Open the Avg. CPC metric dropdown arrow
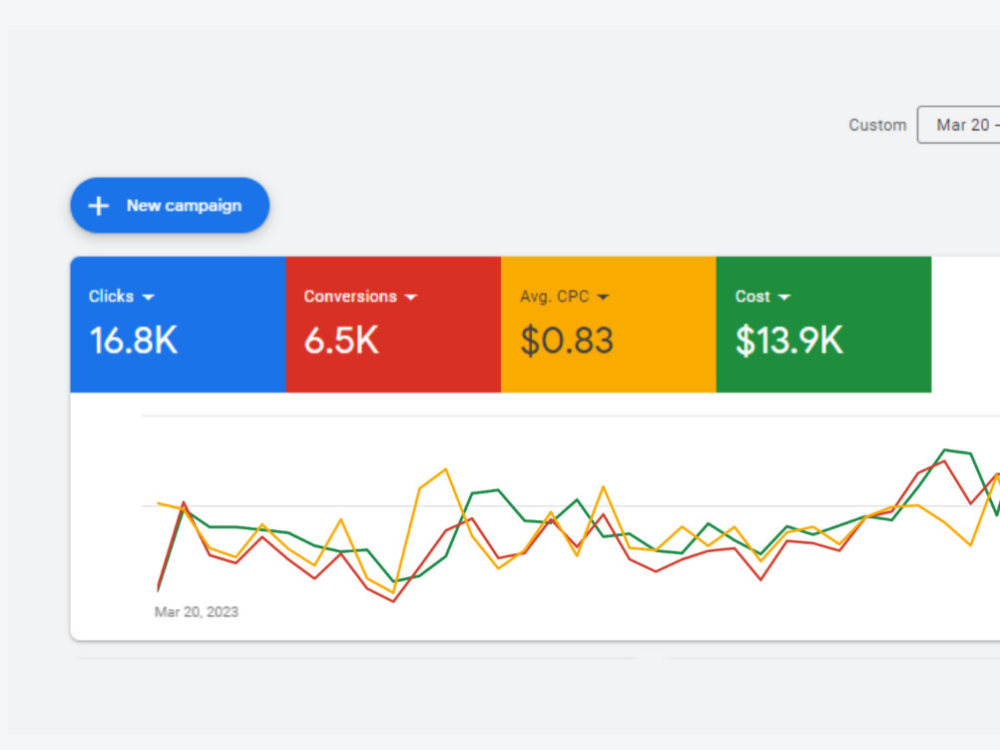The width and height of the screenshot is (1000, 750). [603, 297]
